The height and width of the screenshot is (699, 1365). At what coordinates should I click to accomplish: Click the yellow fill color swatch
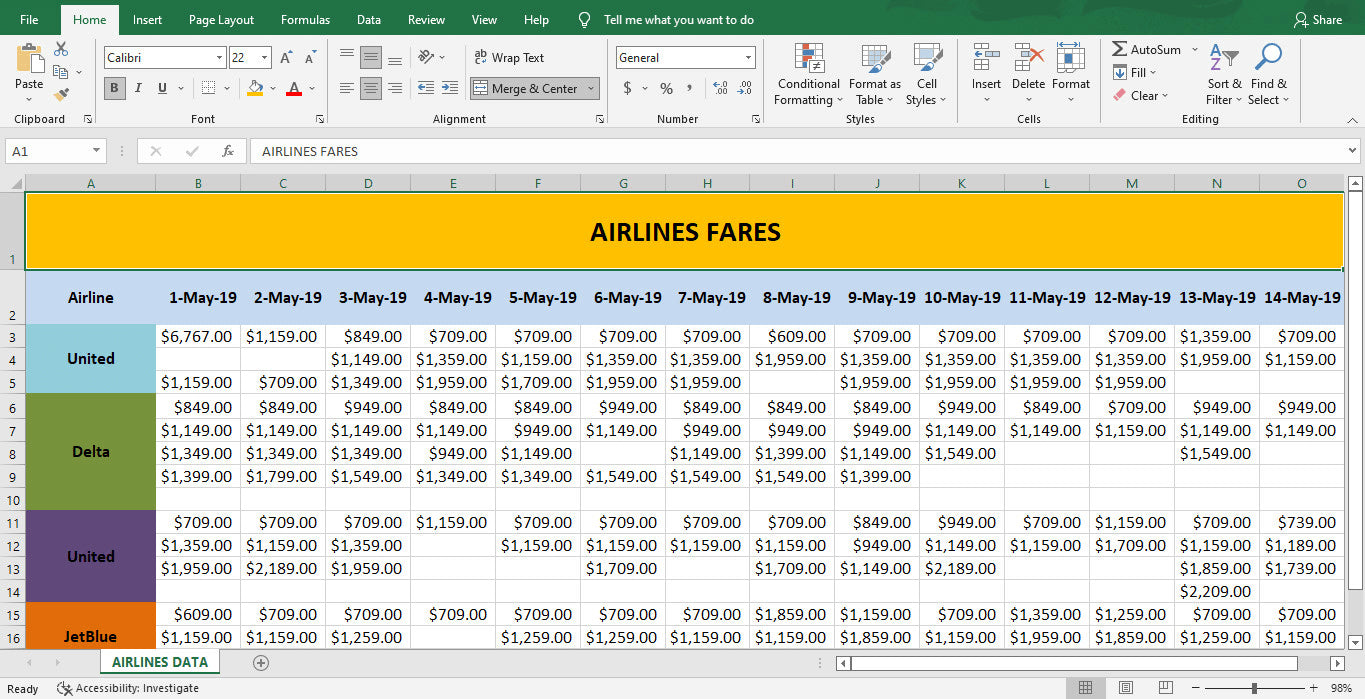255,88
